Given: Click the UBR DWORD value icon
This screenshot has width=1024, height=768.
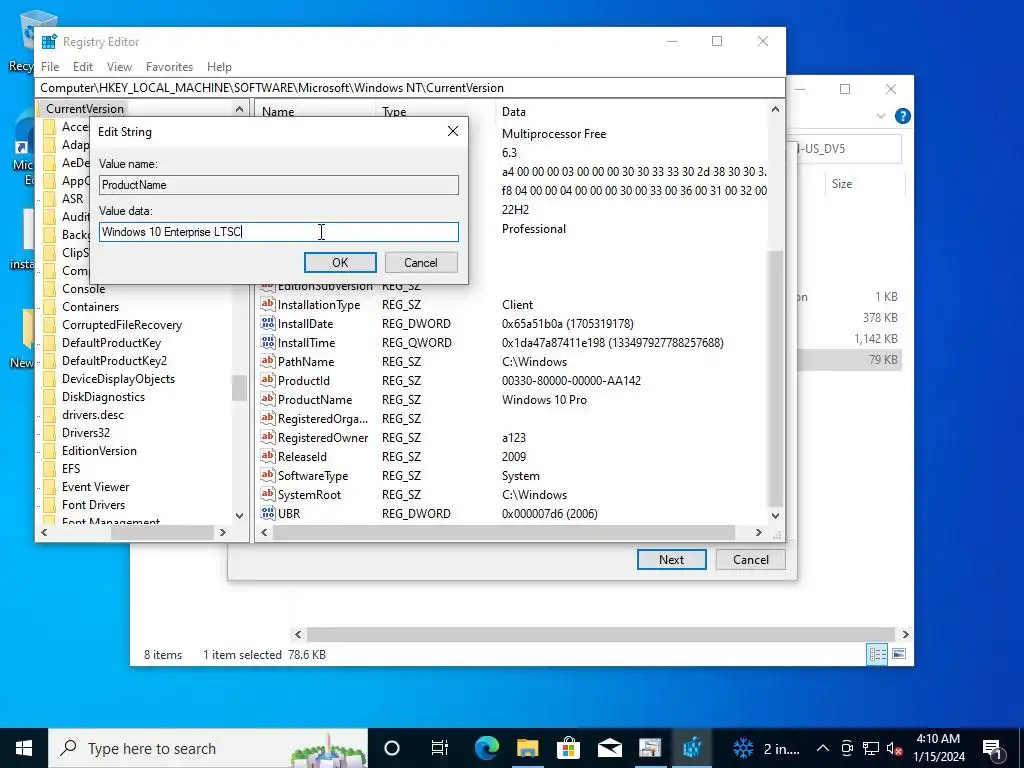Looking at the screenshot, I should [268, 513].
